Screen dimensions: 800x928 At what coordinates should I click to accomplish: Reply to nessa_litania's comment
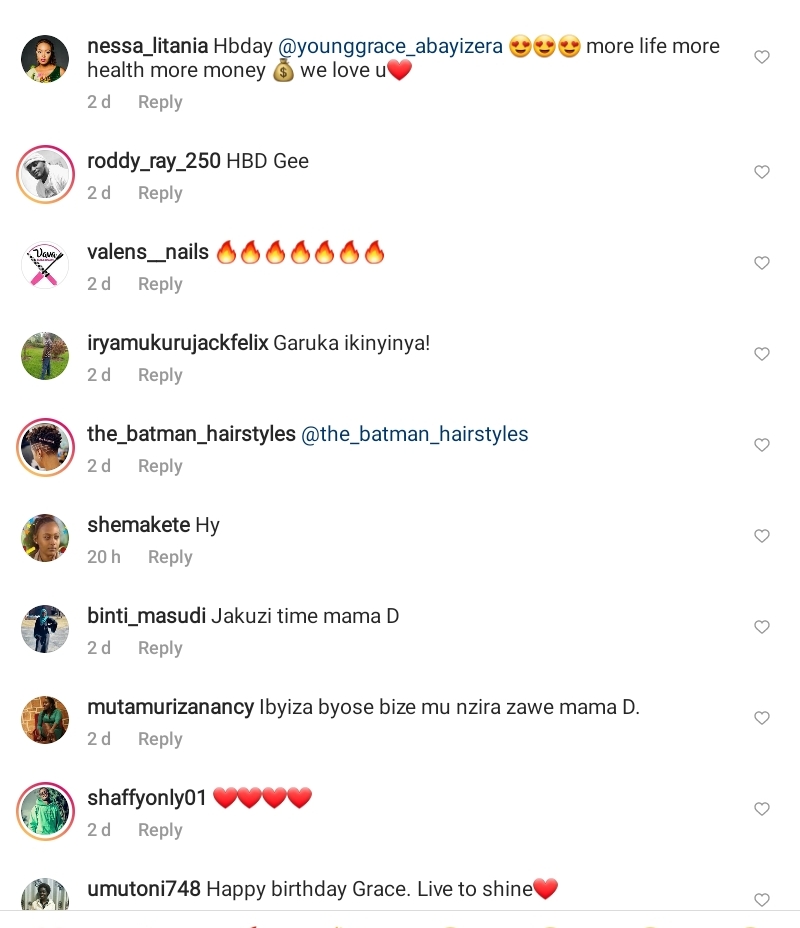click(160, 102)
